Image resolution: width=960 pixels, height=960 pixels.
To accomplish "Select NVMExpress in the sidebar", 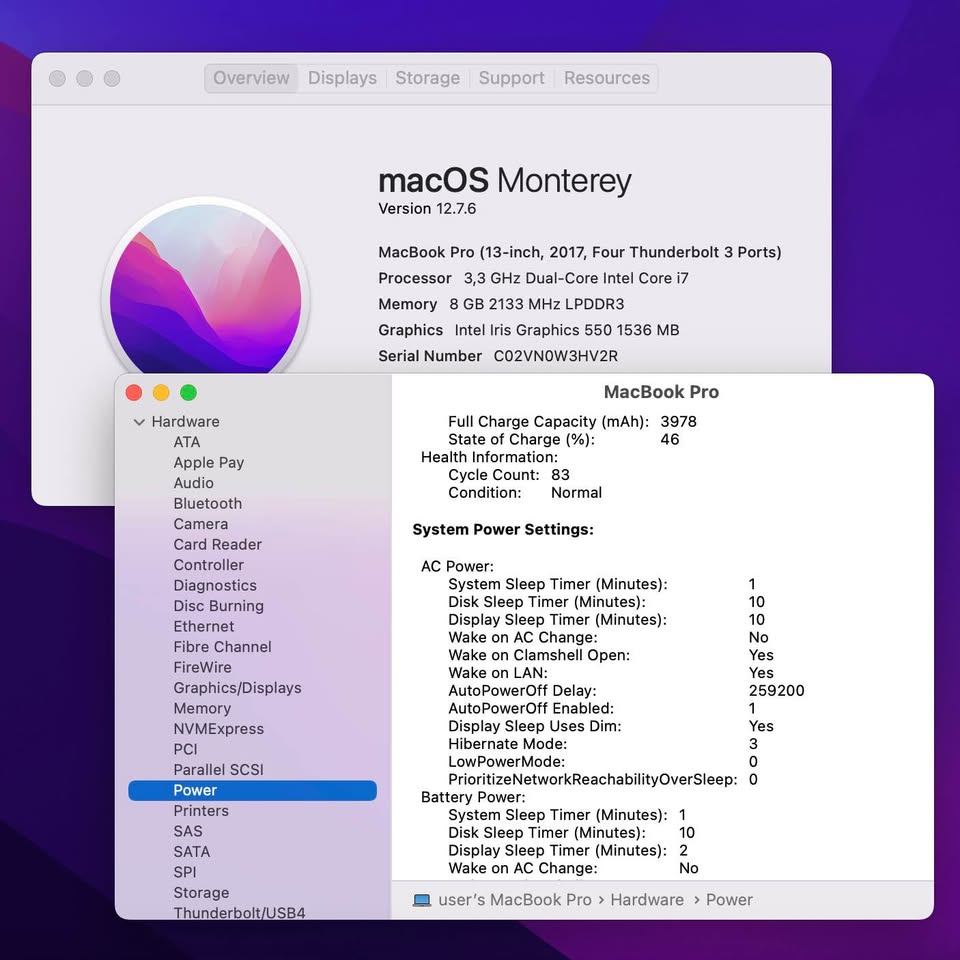I will click(x=219, y=729).
